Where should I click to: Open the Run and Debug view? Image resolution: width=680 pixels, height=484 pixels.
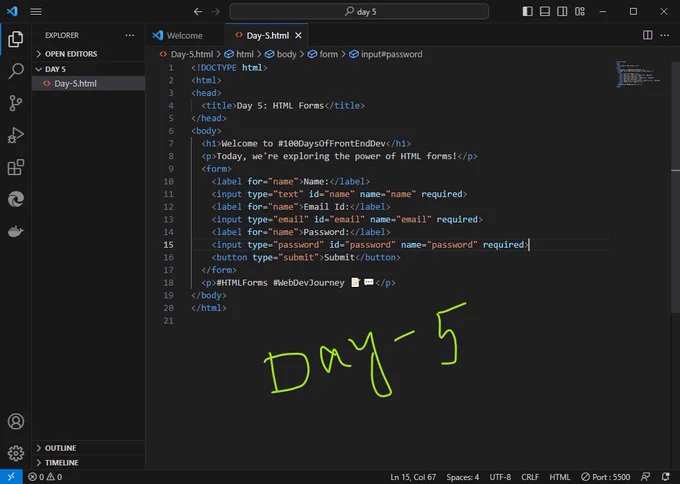pos(16,135)
